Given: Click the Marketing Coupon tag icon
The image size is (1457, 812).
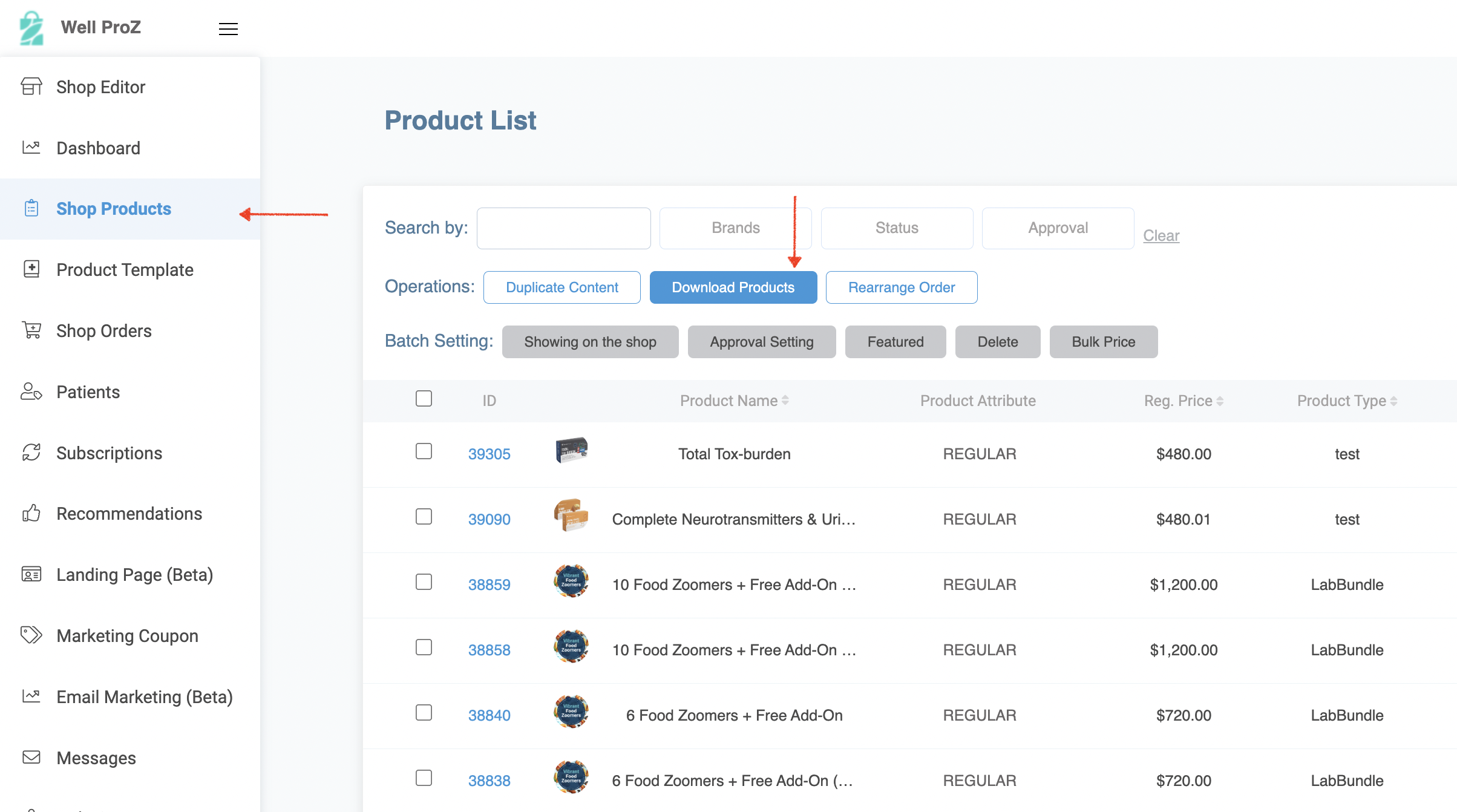Looking at the screenshot, I should pos(31,635).
